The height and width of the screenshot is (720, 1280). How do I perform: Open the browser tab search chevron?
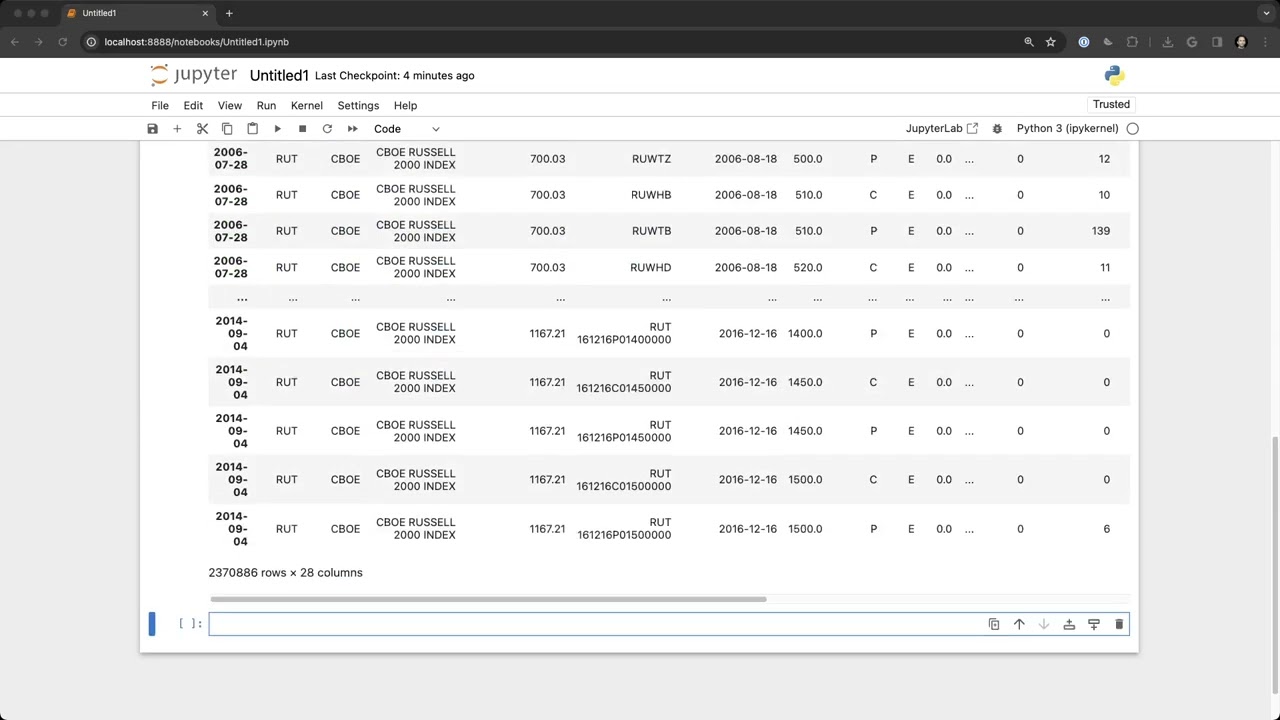(1266, 13)
